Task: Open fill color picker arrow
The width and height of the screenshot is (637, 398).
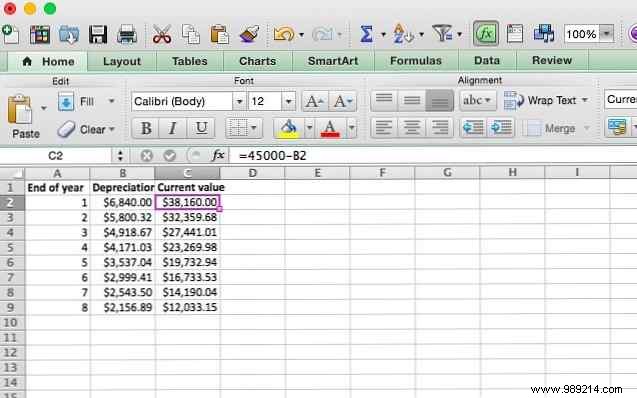Action: coord(309,128)
